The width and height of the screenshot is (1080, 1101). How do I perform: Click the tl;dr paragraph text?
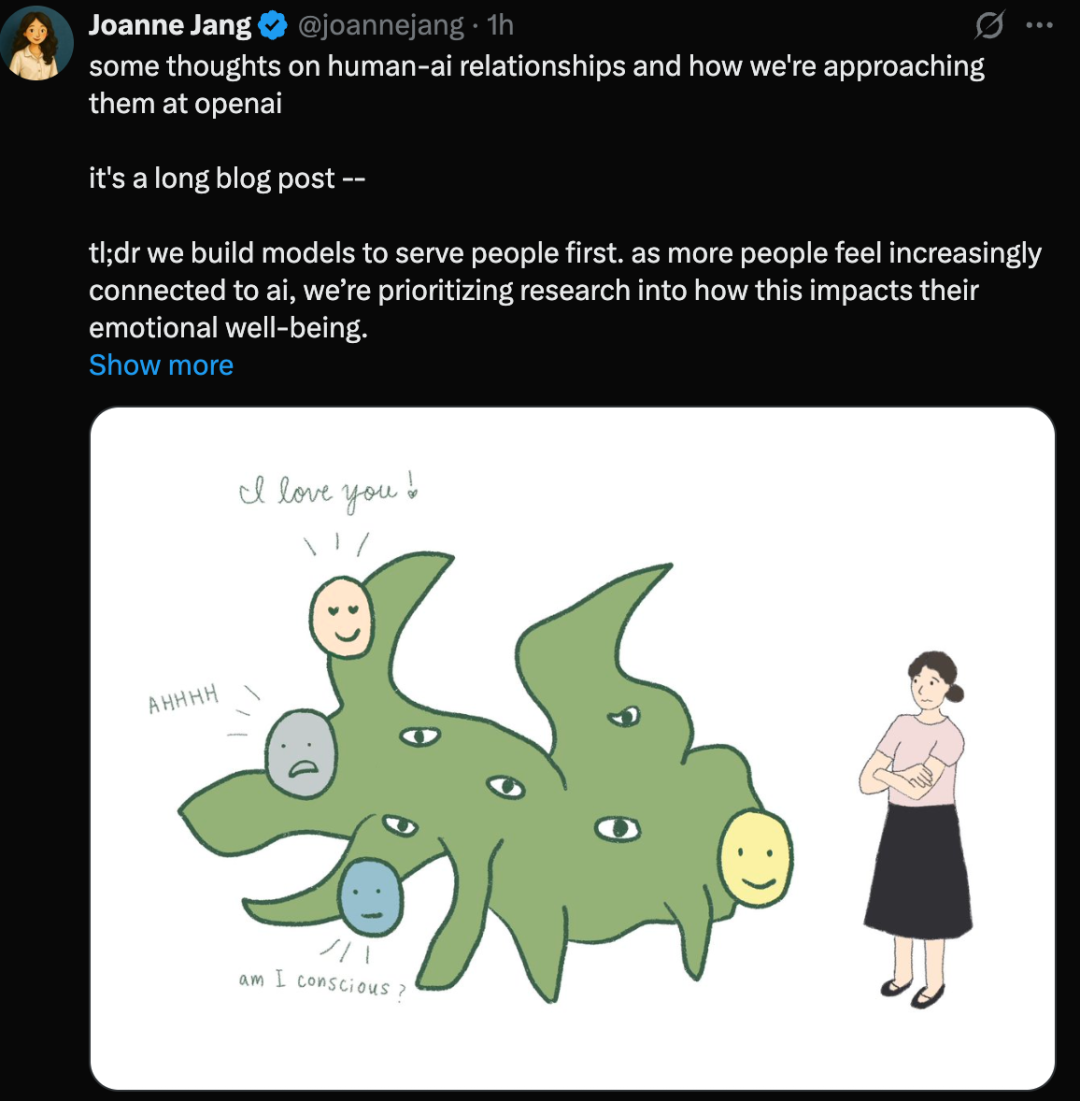[x=565, y=290]
